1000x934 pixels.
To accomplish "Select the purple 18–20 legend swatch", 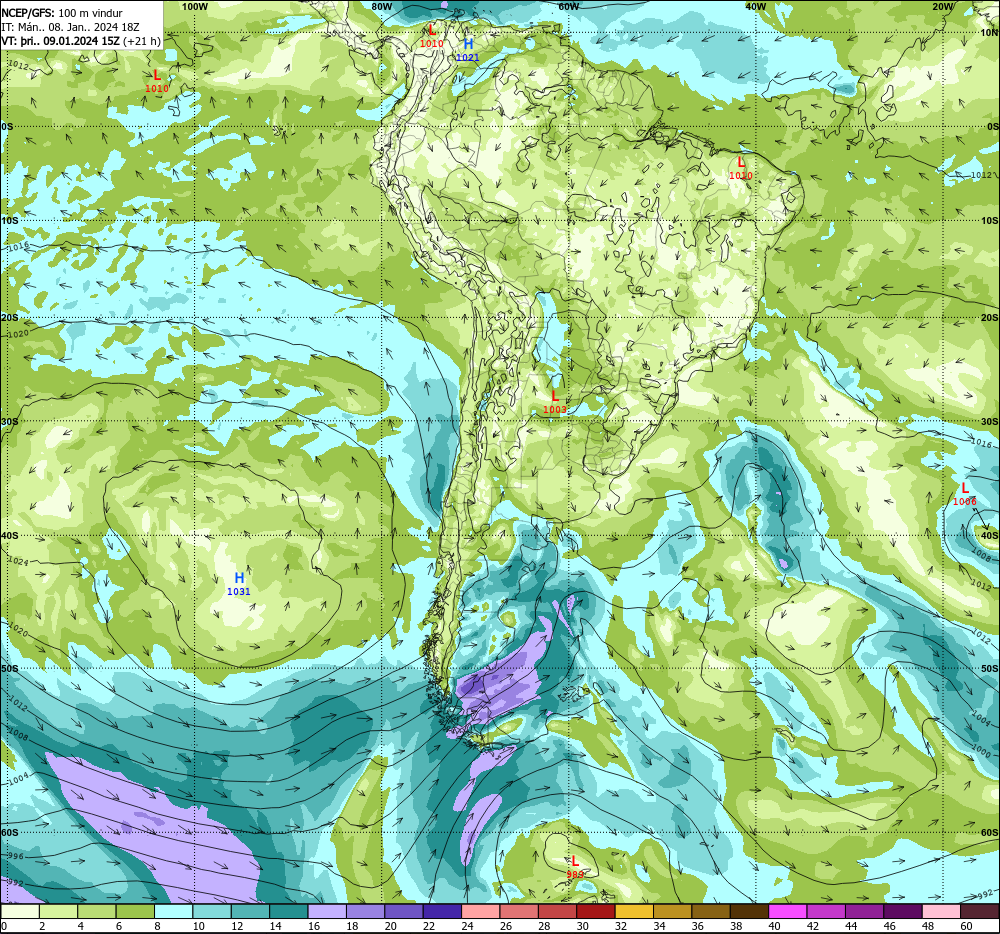I will coord(365,911).
